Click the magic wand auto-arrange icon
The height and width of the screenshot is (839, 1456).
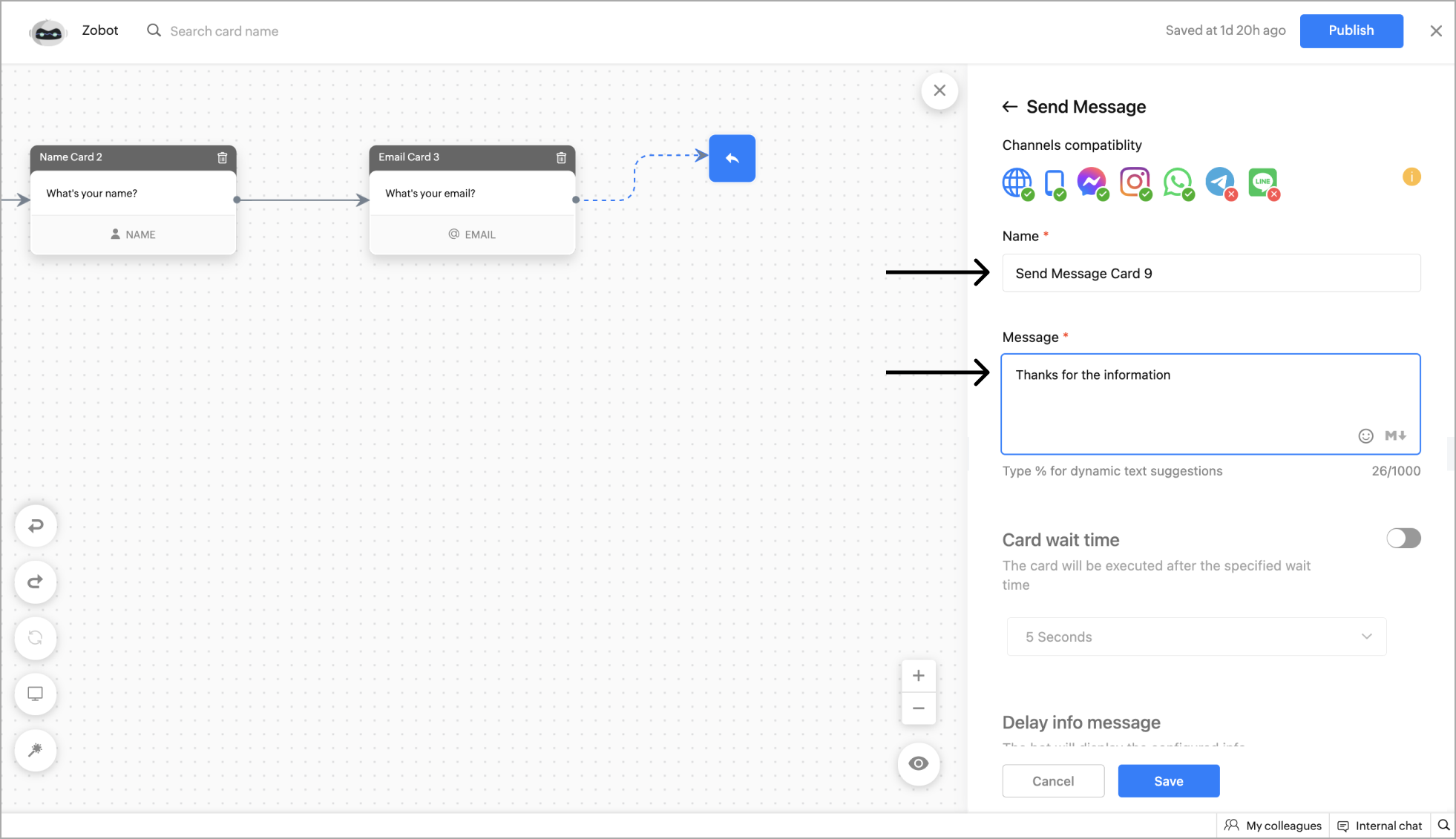click(x=36, y=750)
